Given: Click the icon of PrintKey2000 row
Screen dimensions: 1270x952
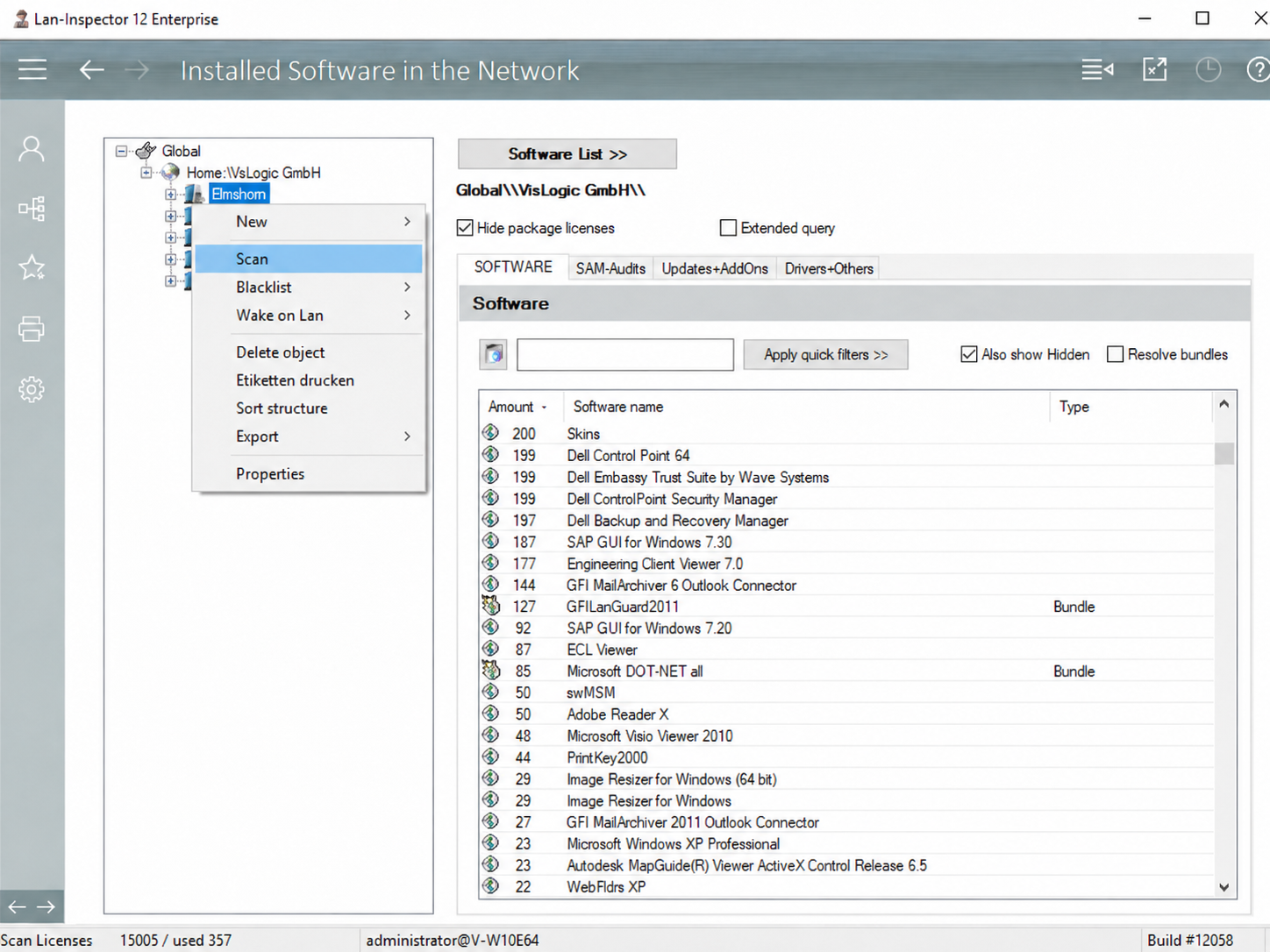Looking at the screenshot, I should pyautogui.click(x=491, y=757).
